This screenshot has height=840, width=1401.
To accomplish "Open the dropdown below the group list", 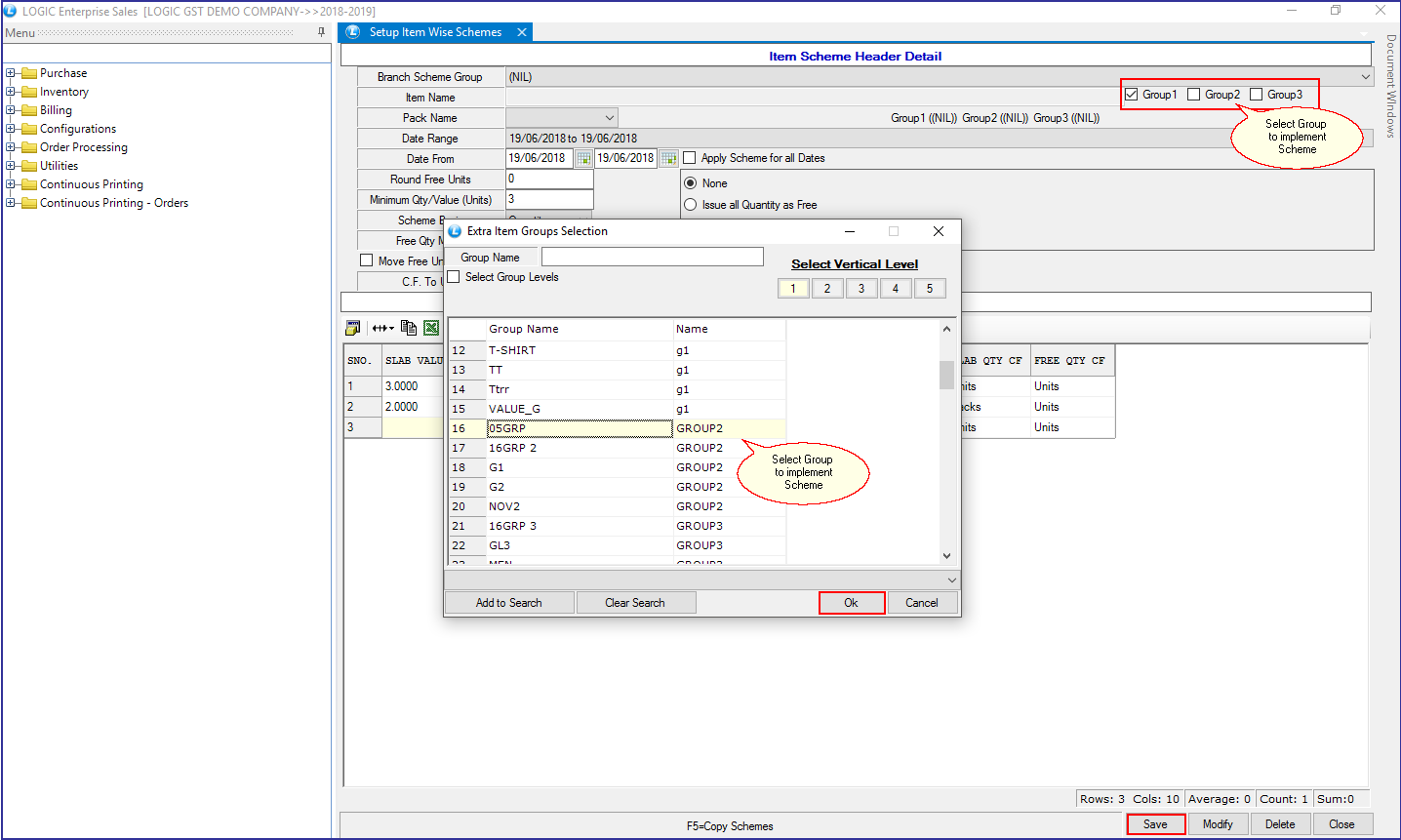I will tap(952, 580).
